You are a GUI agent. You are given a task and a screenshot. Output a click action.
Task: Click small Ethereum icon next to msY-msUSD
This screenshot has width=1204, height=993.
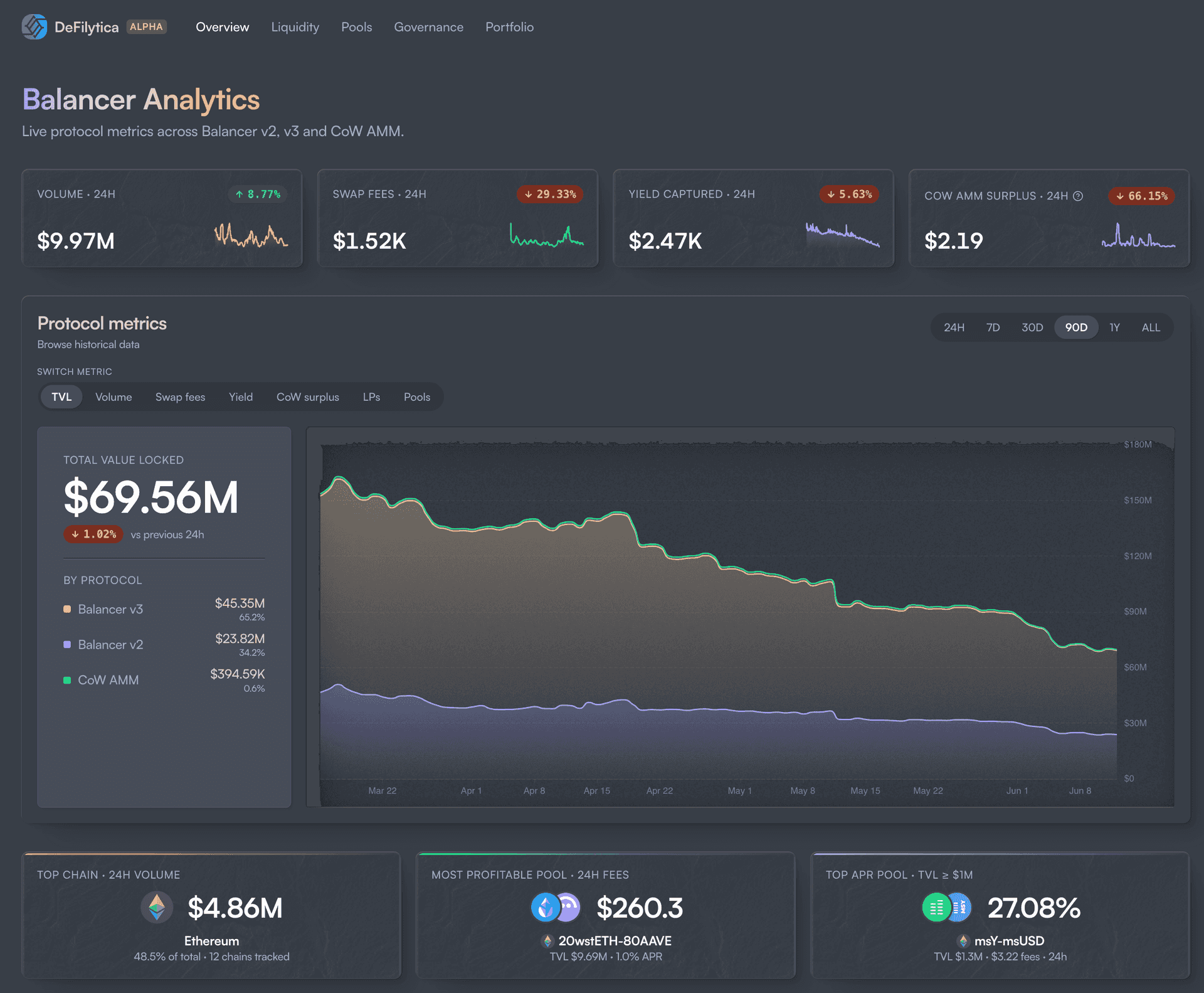(x=963, y=941)
